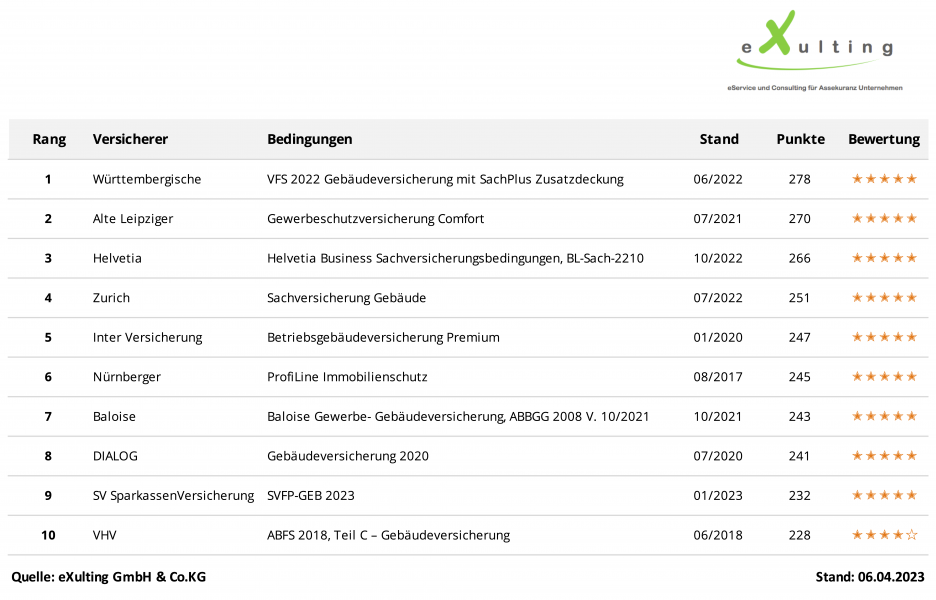Screen dimensions: 936x600
Task: Click the 228 points value
Action: (799, 535)
